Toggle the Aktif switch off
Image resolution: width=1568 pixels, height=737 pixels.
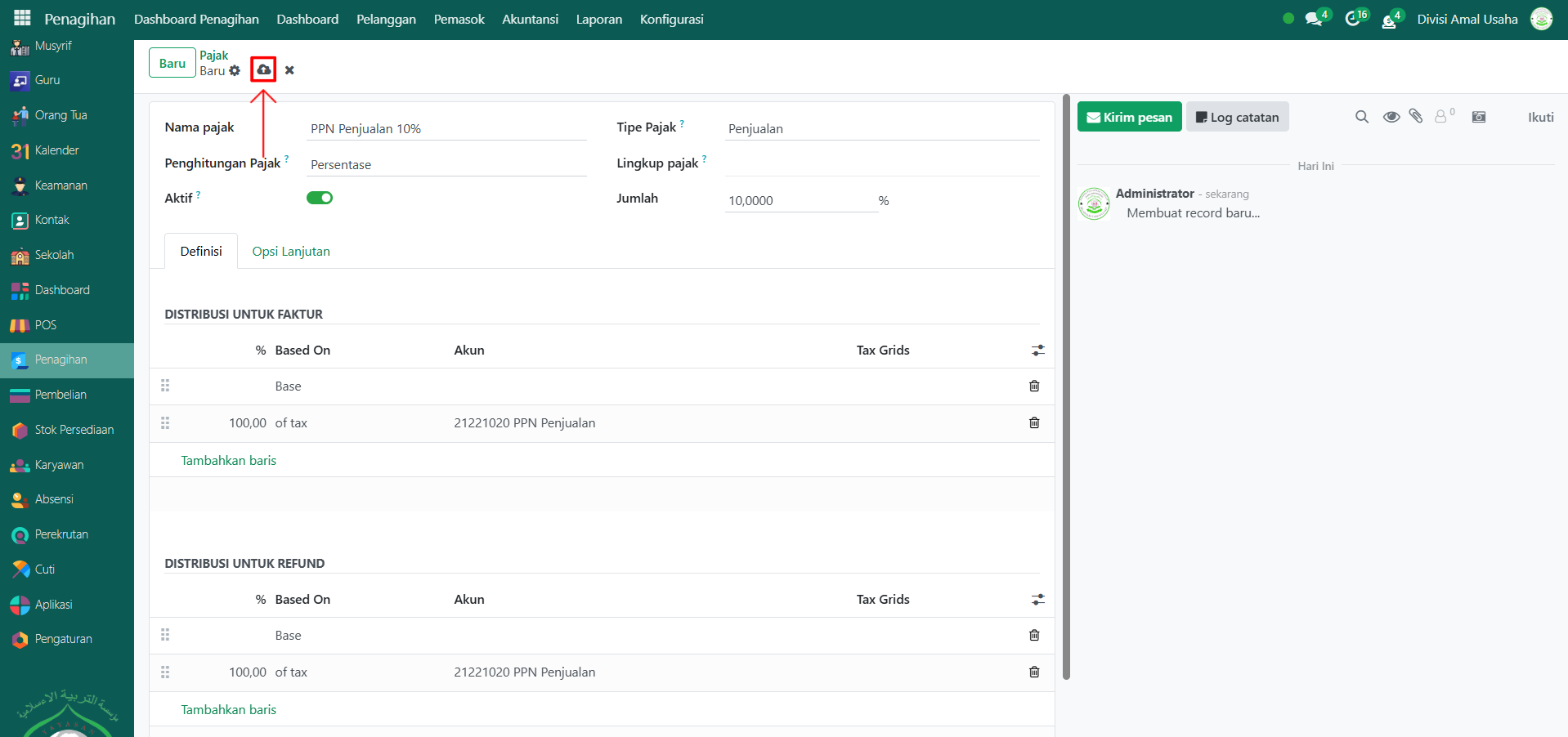(x=320, y=198)
